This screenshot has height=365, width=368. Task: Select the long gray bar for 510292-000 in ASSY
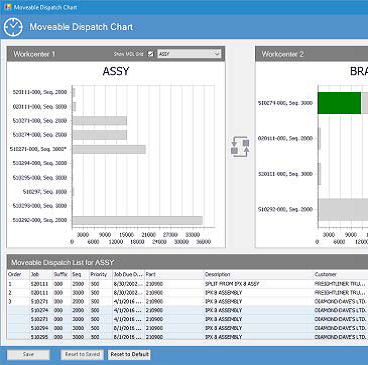(138, 220)
